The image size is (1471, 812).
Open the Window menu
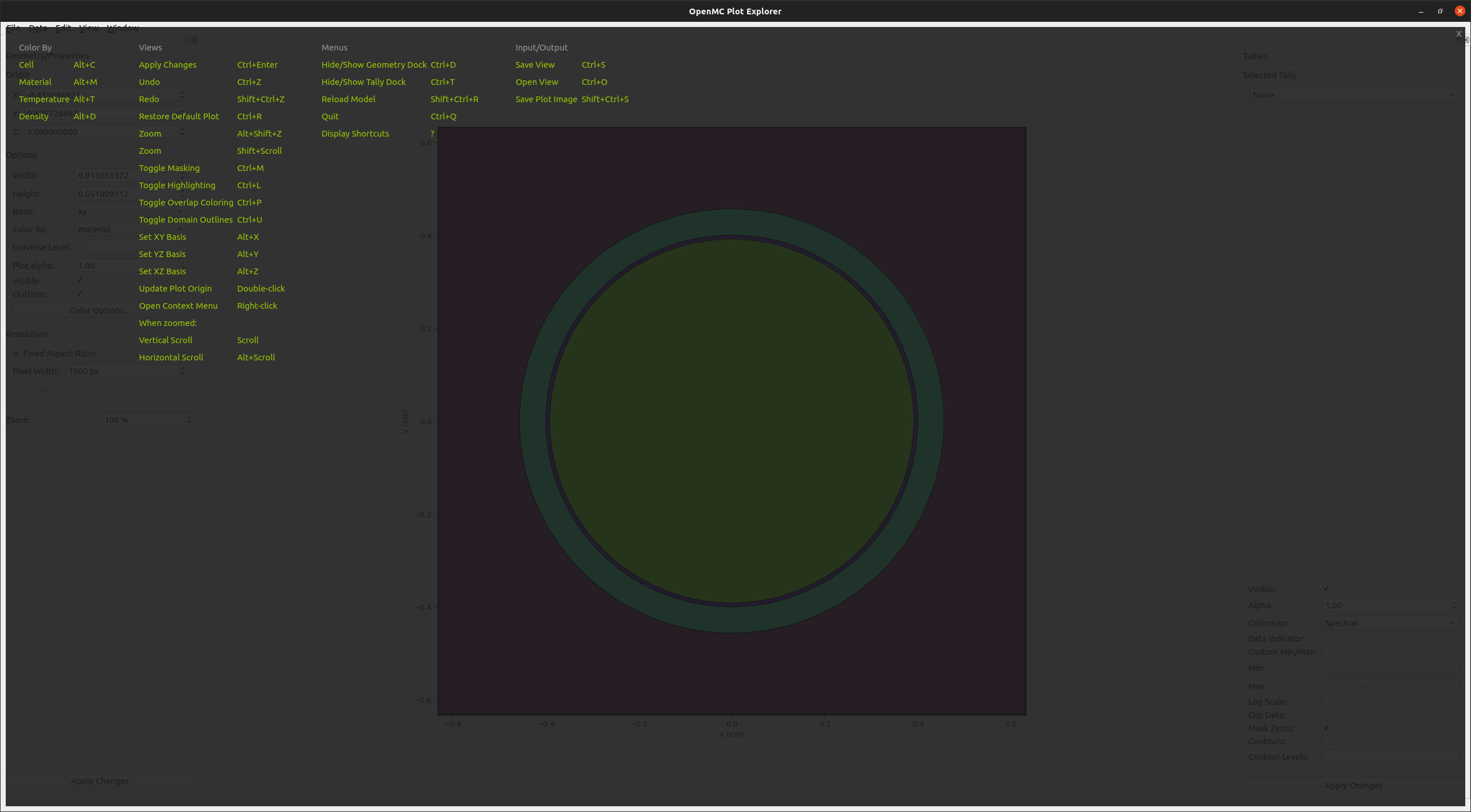(122, 28)
